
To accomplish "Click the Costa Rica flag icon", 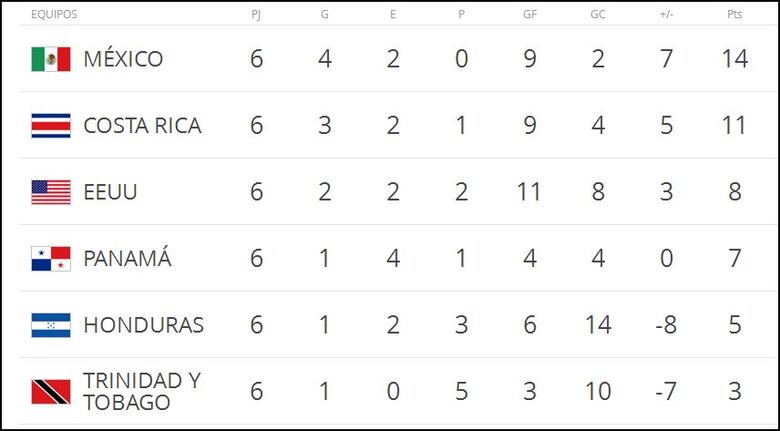I will pyautogui.click(x=50, y=126).
